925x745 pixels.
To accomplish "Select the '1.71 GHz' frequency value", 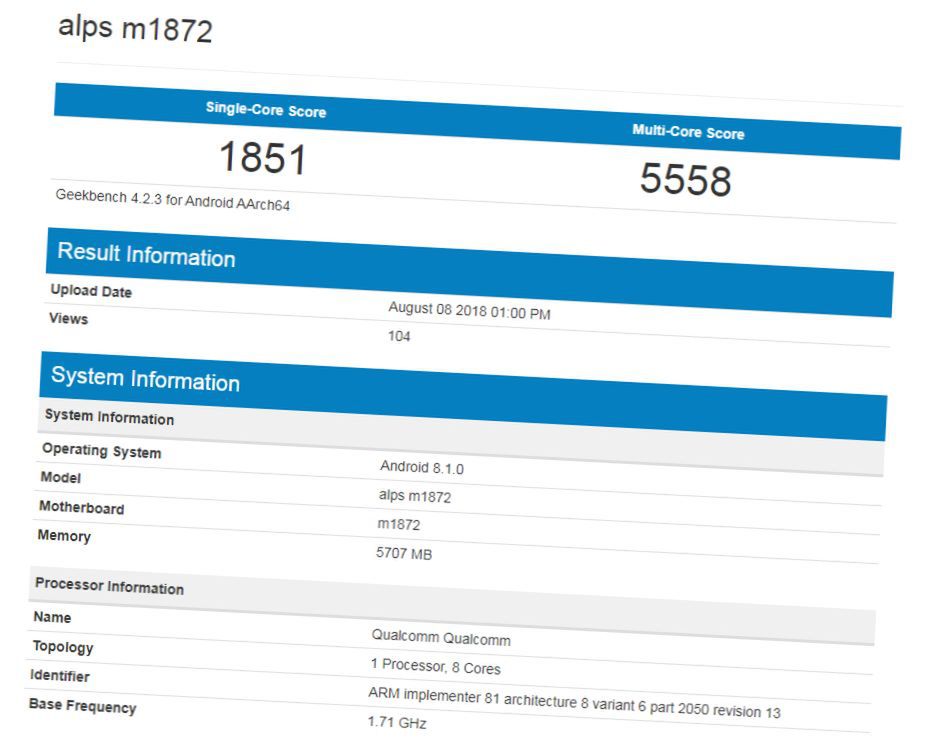I will tap(397, 723).
